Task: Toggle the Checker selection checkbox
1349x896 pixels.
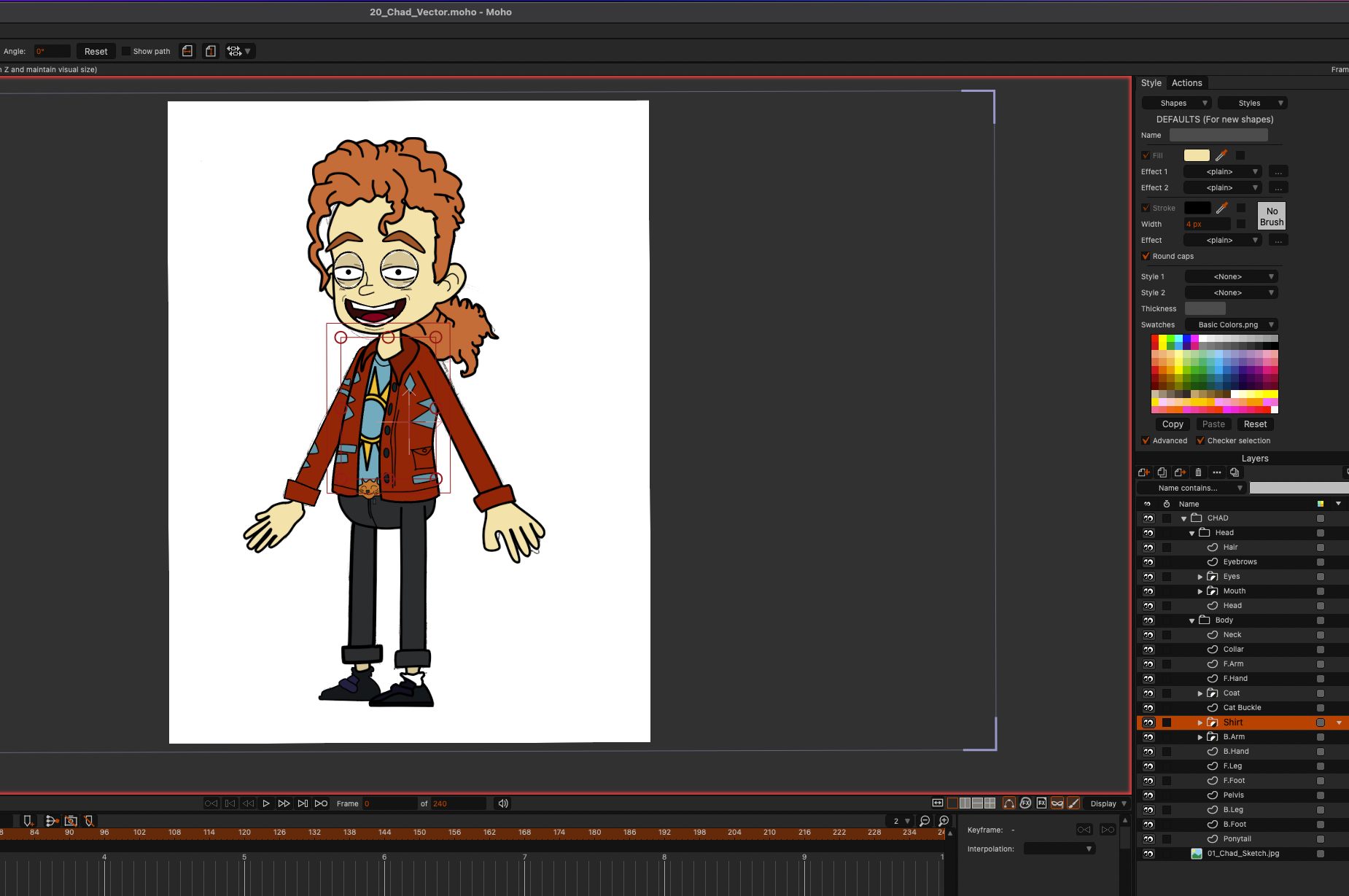Action: click(x=1200, y=440)
